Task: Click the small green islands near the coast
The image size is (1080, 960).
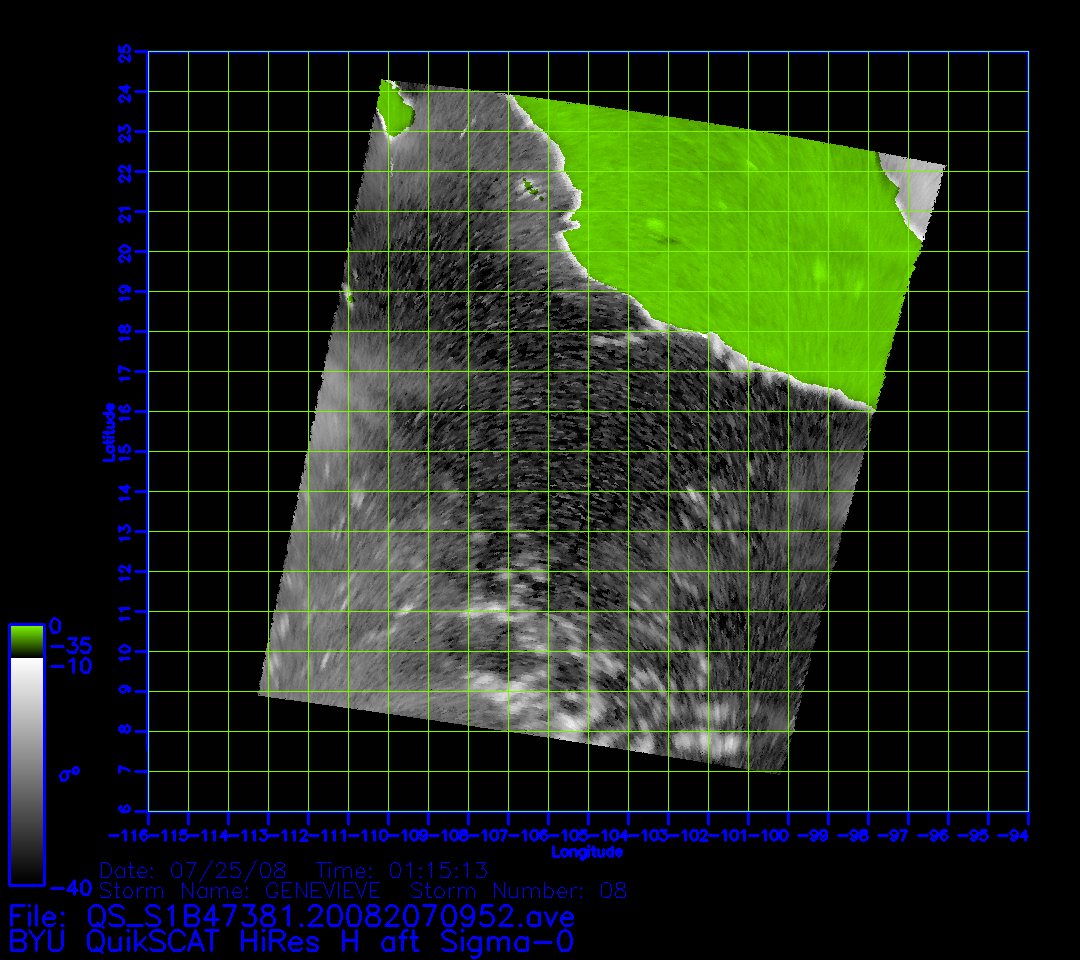Action: [530, 185]
